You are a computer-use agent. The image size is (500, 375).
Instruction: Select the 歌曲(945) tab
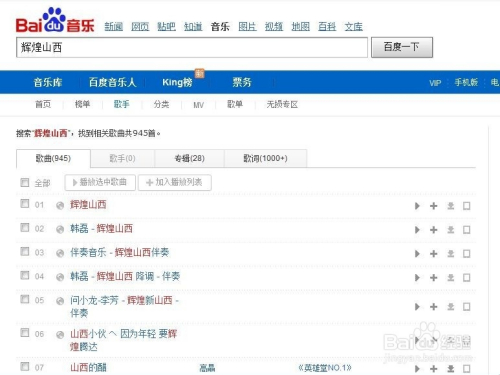click(x=53, y=158)
